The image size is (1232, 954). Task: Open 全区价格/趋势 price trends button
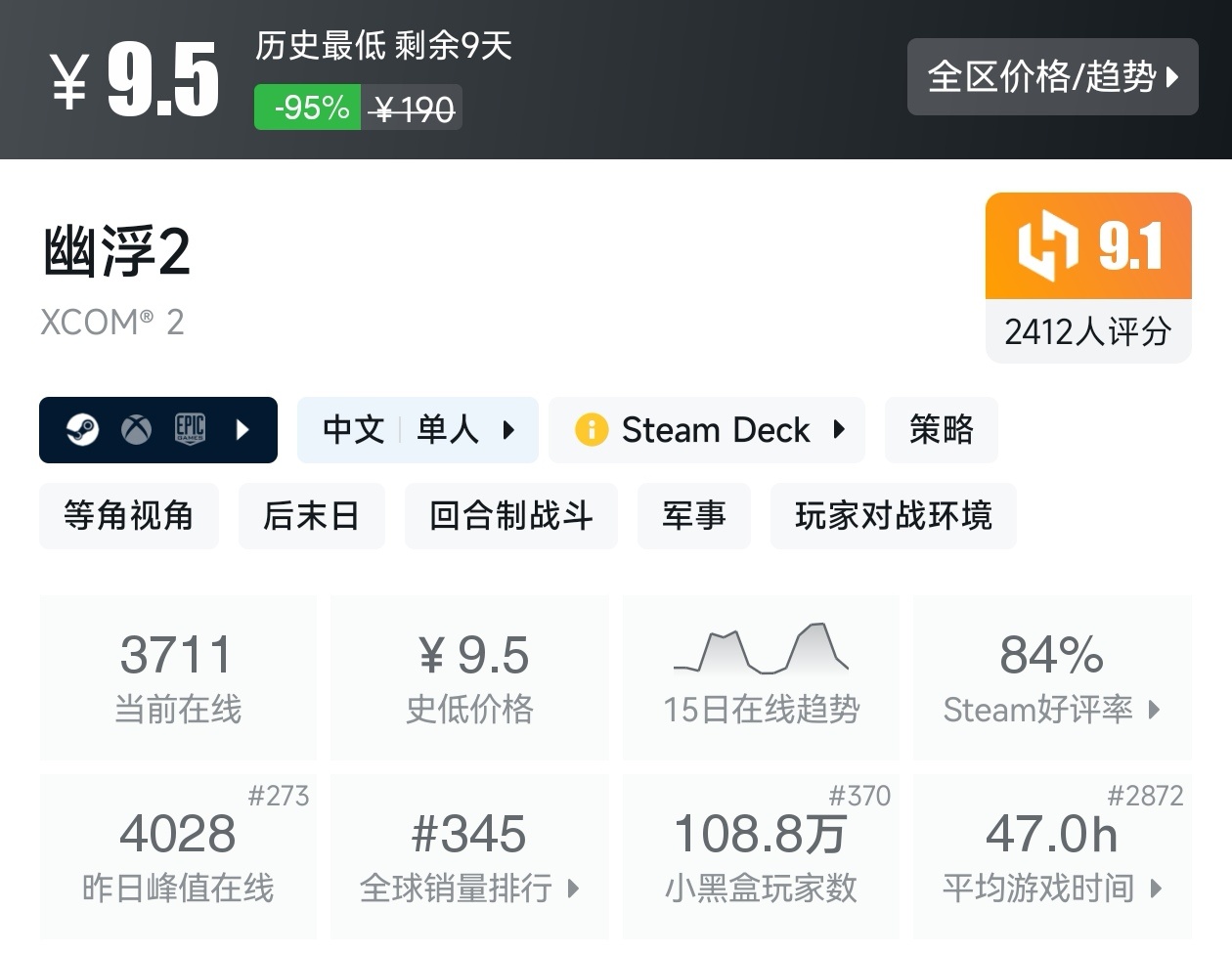(1052, 76)
